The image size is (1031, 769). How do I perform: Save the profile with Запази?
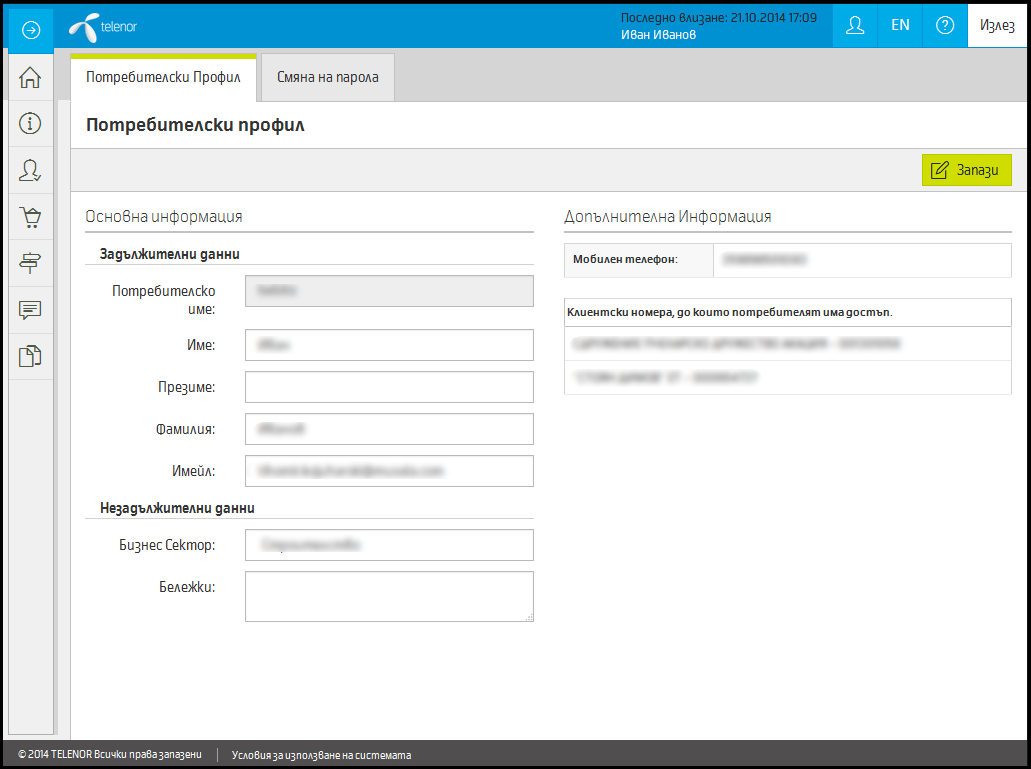967,170
